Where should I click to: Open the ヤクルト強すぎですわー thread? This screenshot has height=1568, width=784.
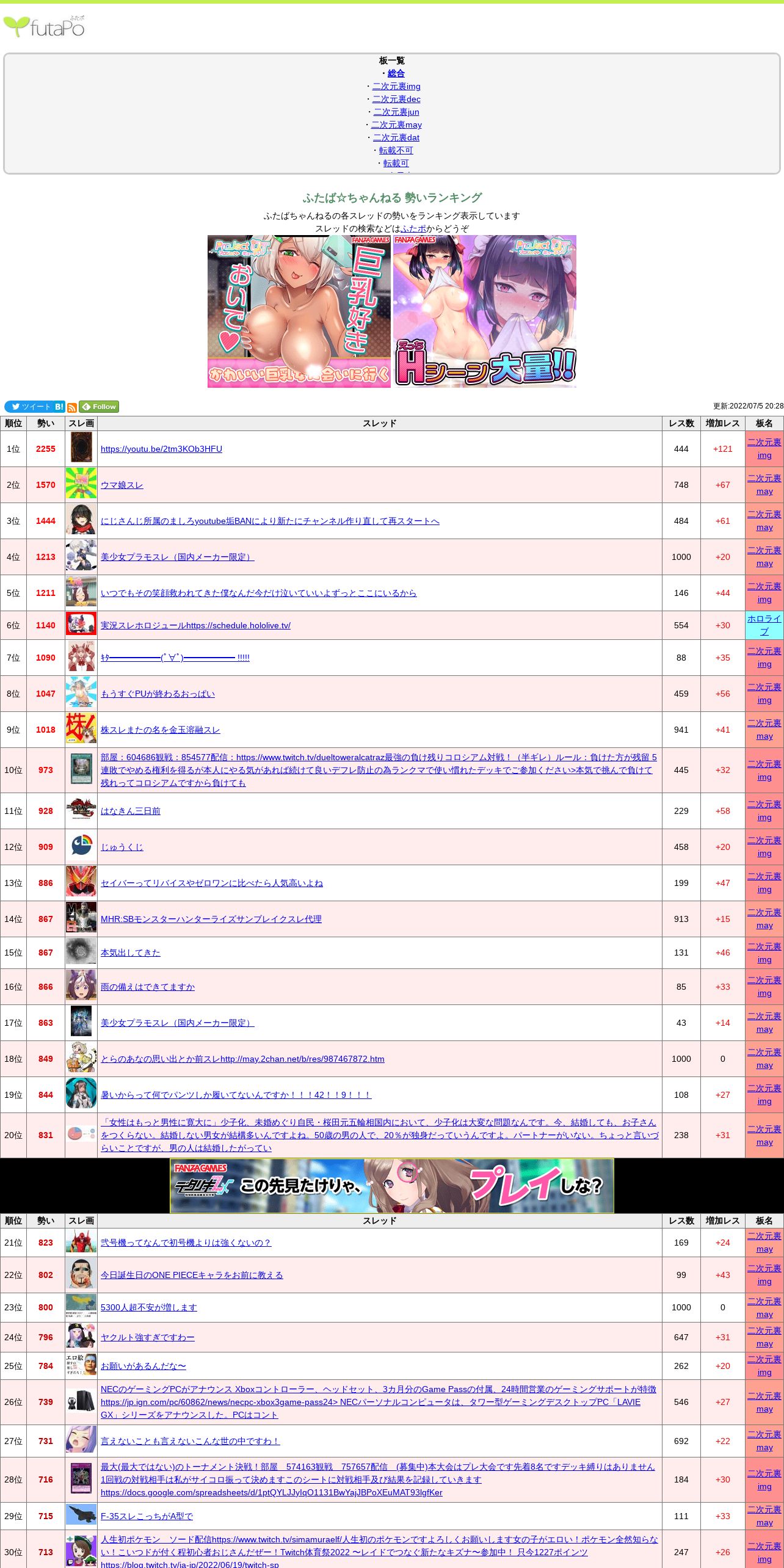tap(148, 1337)
